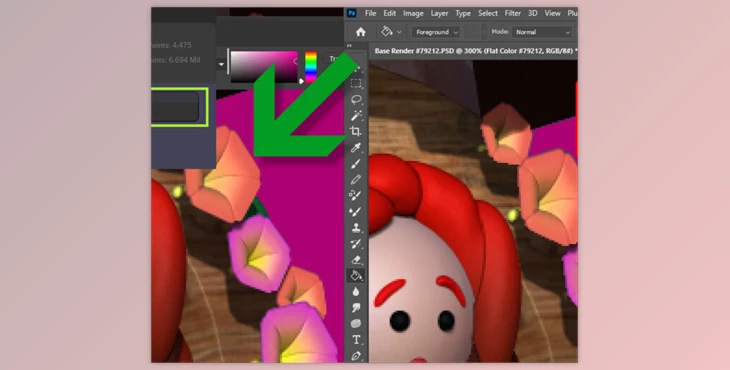
Task: Click the Home icon in options bar
Action: (360, 32)
